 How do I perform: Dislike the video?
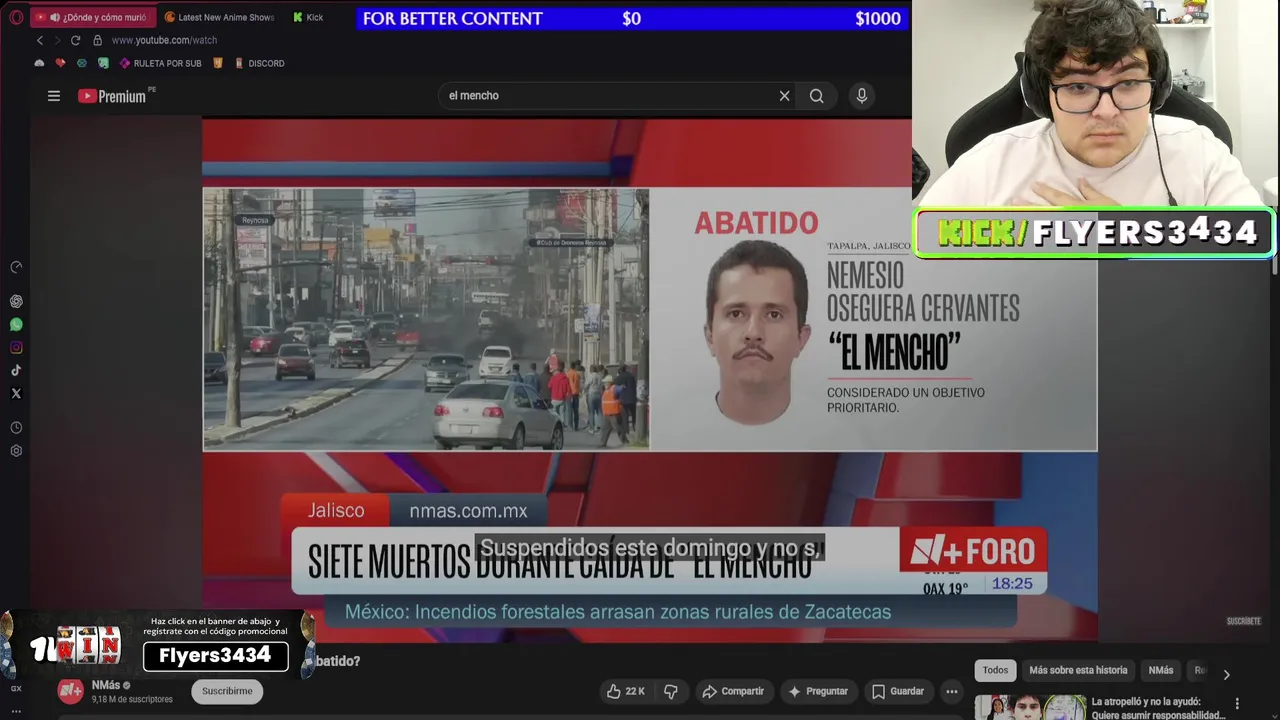[x=671, y=691]
